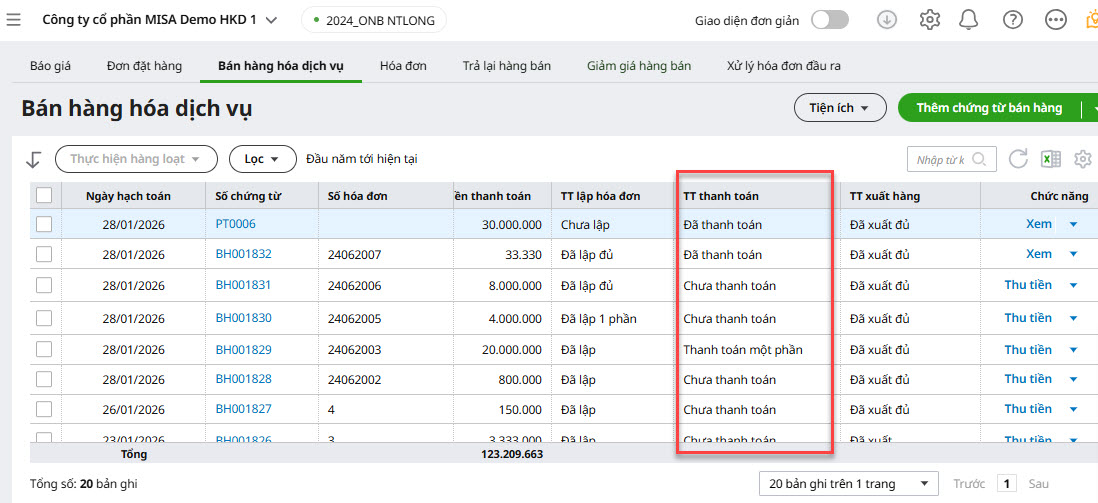Check the row for PT0006
This screenshot has height=503, width=1098.
click(44, 224)
